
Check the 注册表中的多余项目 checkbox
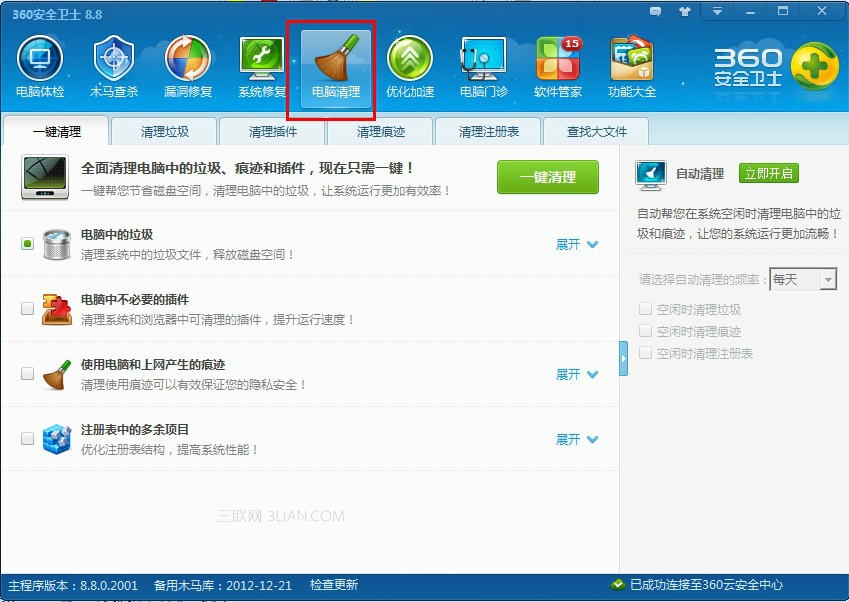coord(27,439)
